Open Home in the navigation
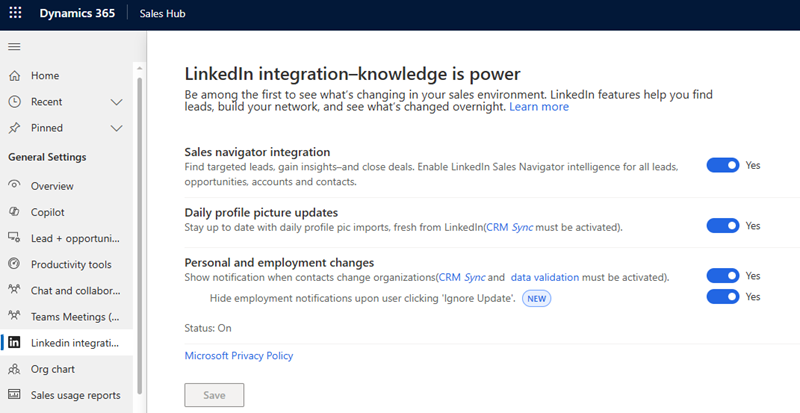 (66, 76)
